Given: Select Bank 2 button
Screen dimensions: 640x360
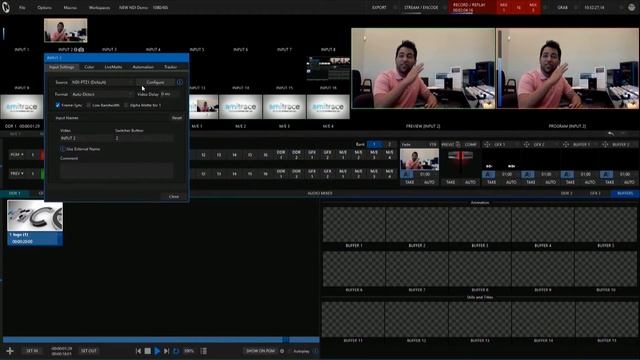Looking at the screenshot, I should pos(389,144).
